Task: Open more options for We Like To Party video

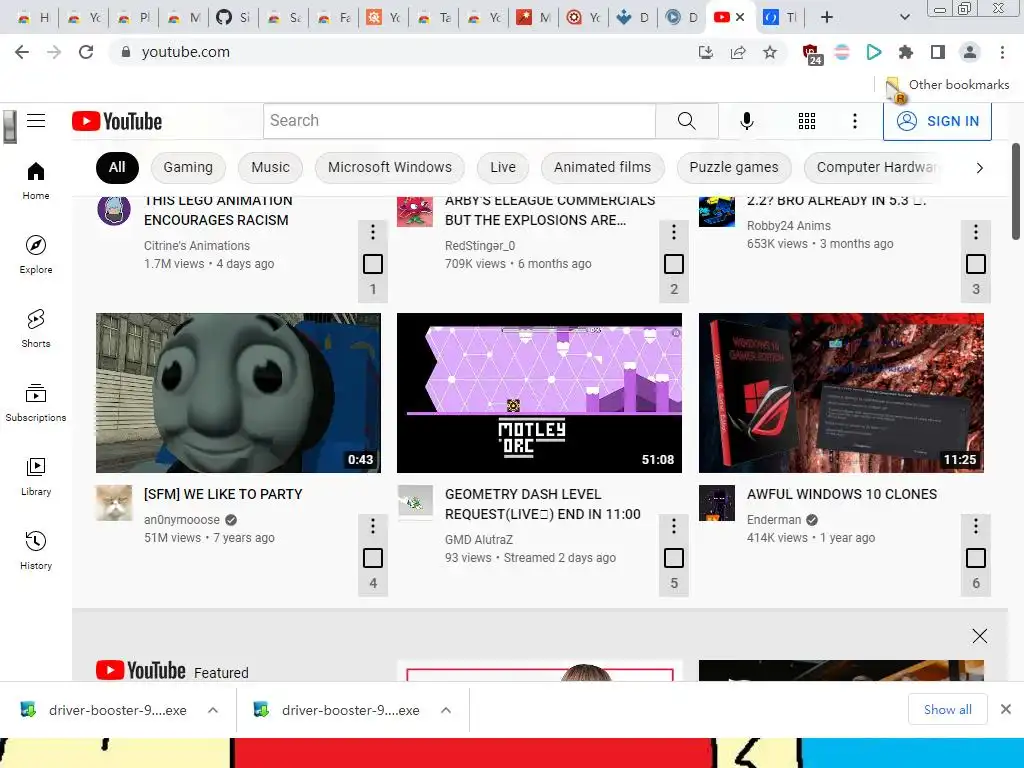Action: [373, 525]
